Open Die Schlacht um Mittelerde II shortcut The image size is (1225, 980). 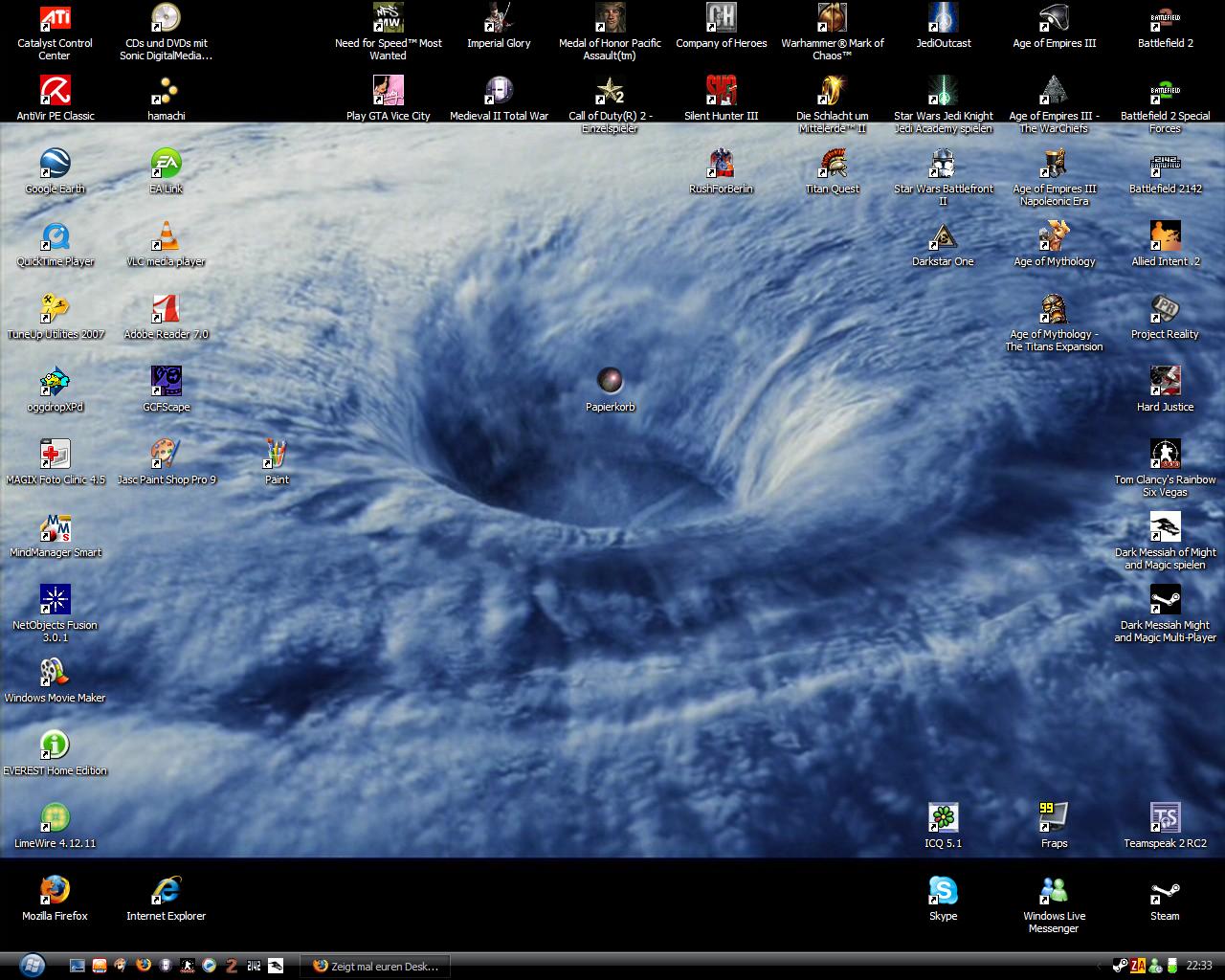tap(832, 91)
